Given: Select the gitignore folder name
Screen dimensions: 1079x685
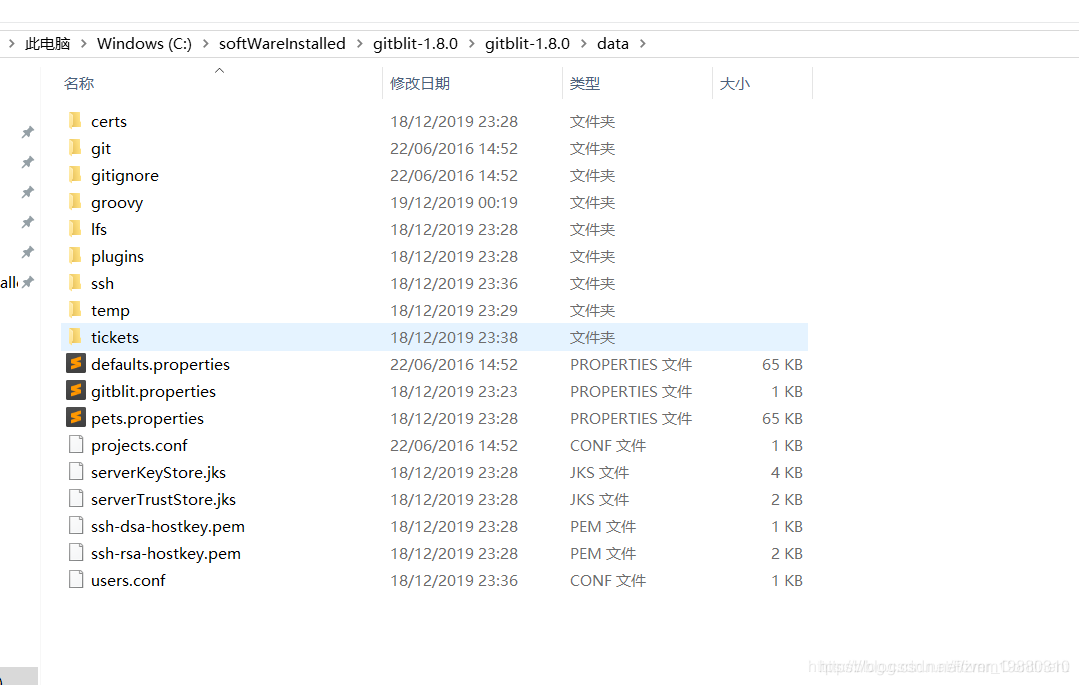Looking at the screenshot, I should pos(125,176).
